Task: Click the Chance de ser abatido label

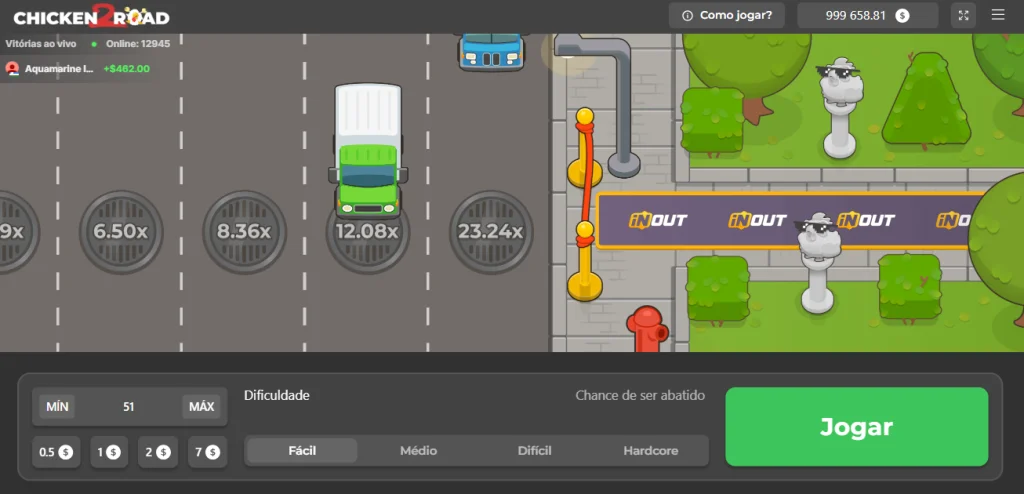Action: tap(640, 395)
